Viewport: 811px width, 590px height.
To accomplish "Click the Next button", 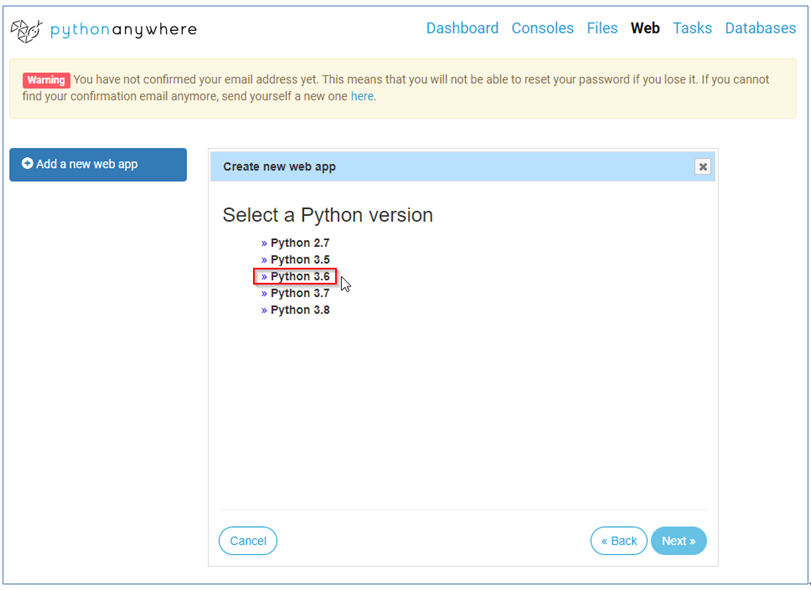I will (679, 541).
